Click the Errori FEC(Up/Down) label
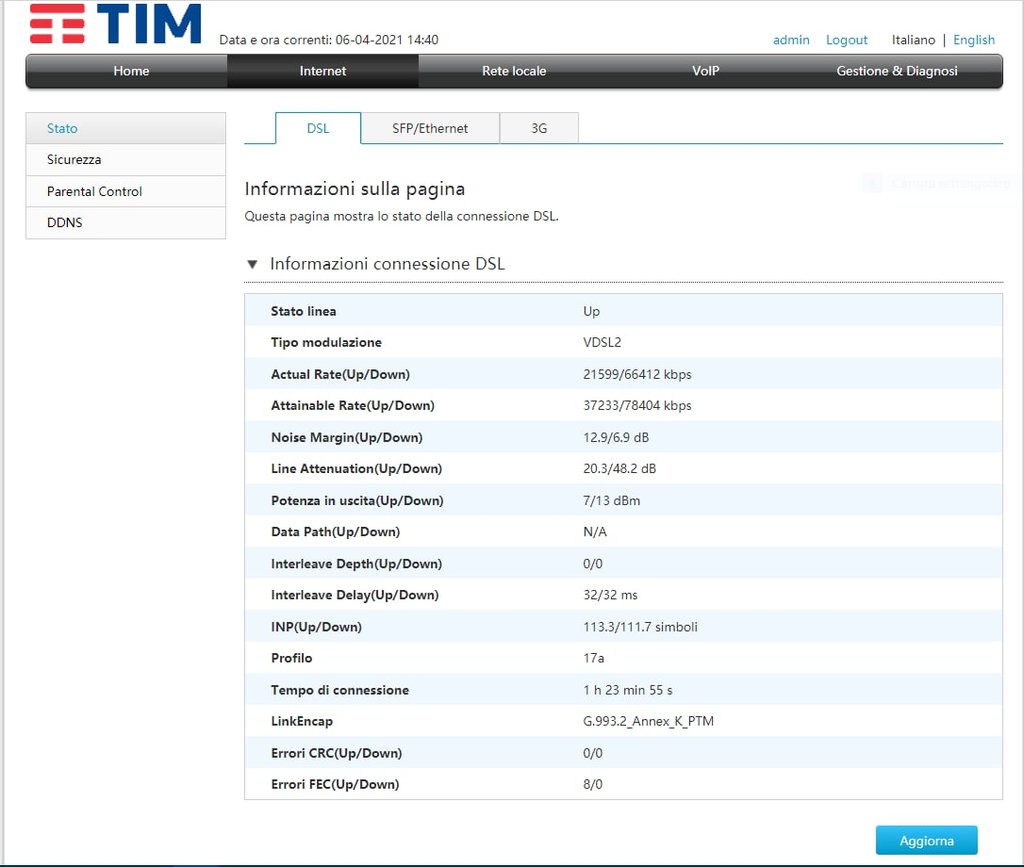This screenshot has height=867, width=1024. click(x=335, y=784)
